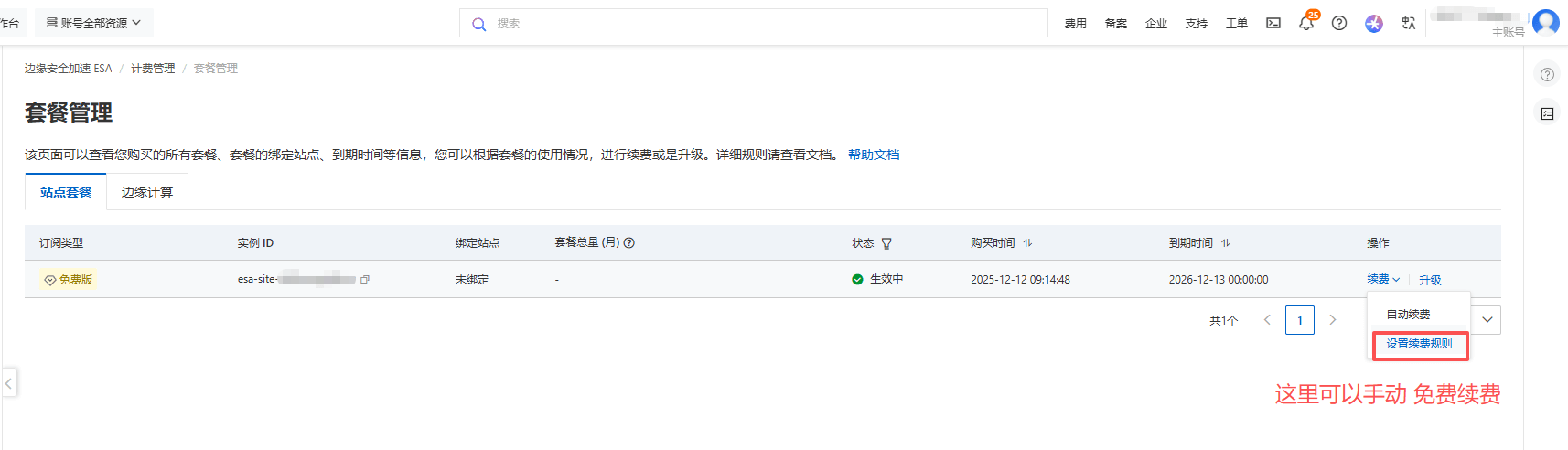
Task: Copy the instance ID with copy icon
Action: (365, 280)
